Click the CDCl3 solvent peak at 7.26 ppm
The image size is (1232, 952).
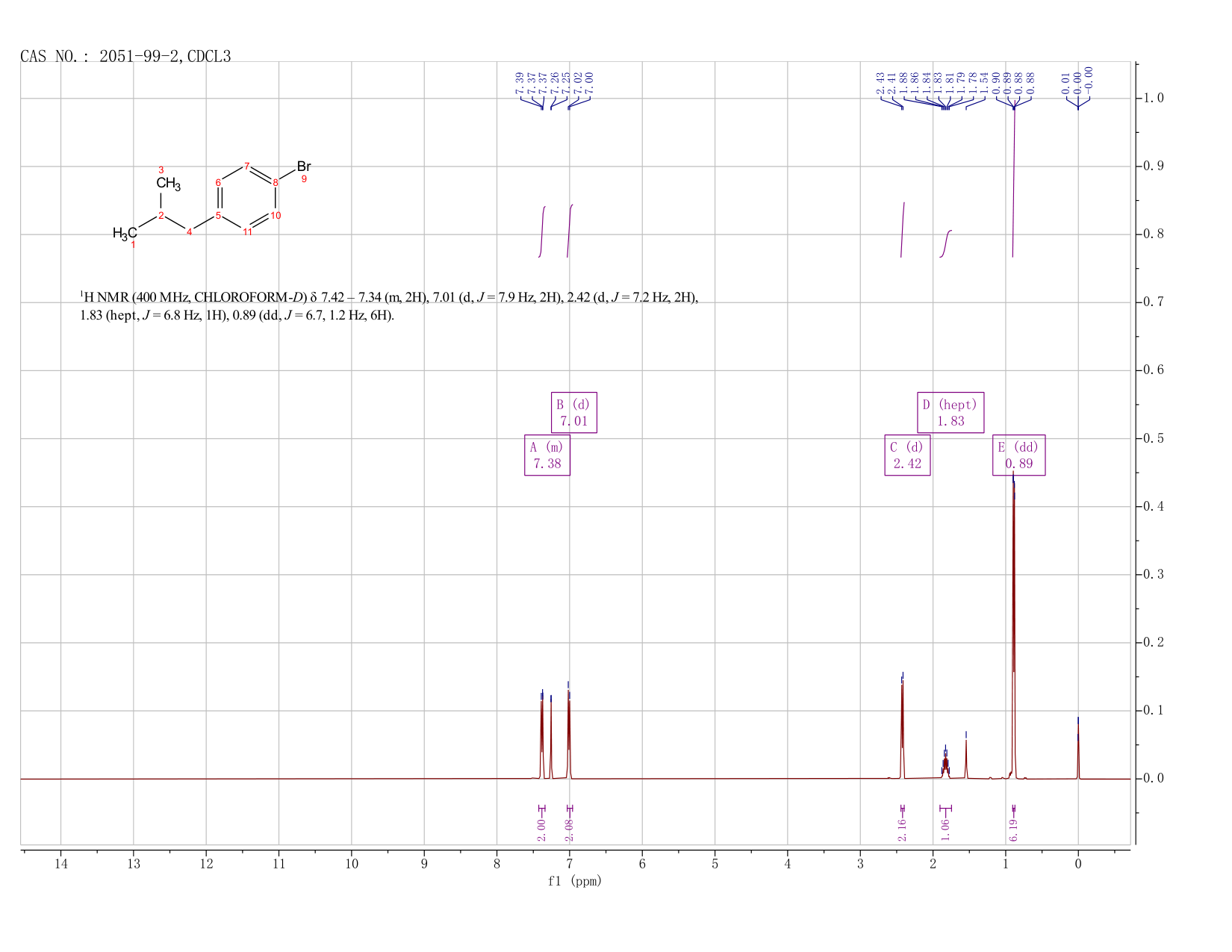pyautogui.click(x=551, y=738)
